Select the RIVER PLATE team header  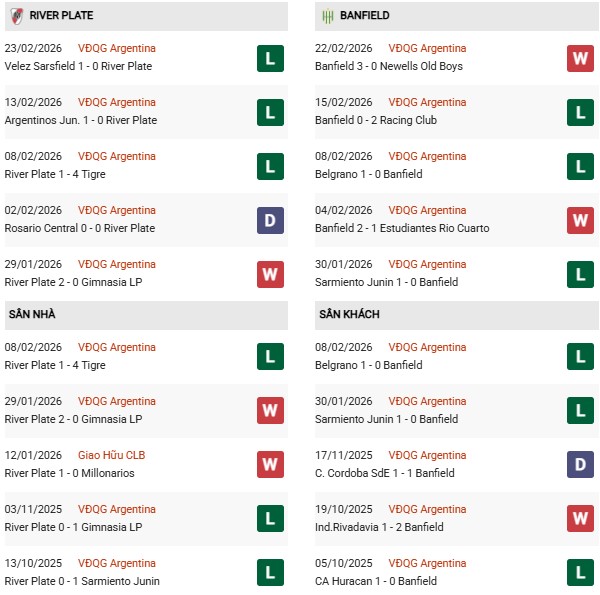tap(62, 16)
